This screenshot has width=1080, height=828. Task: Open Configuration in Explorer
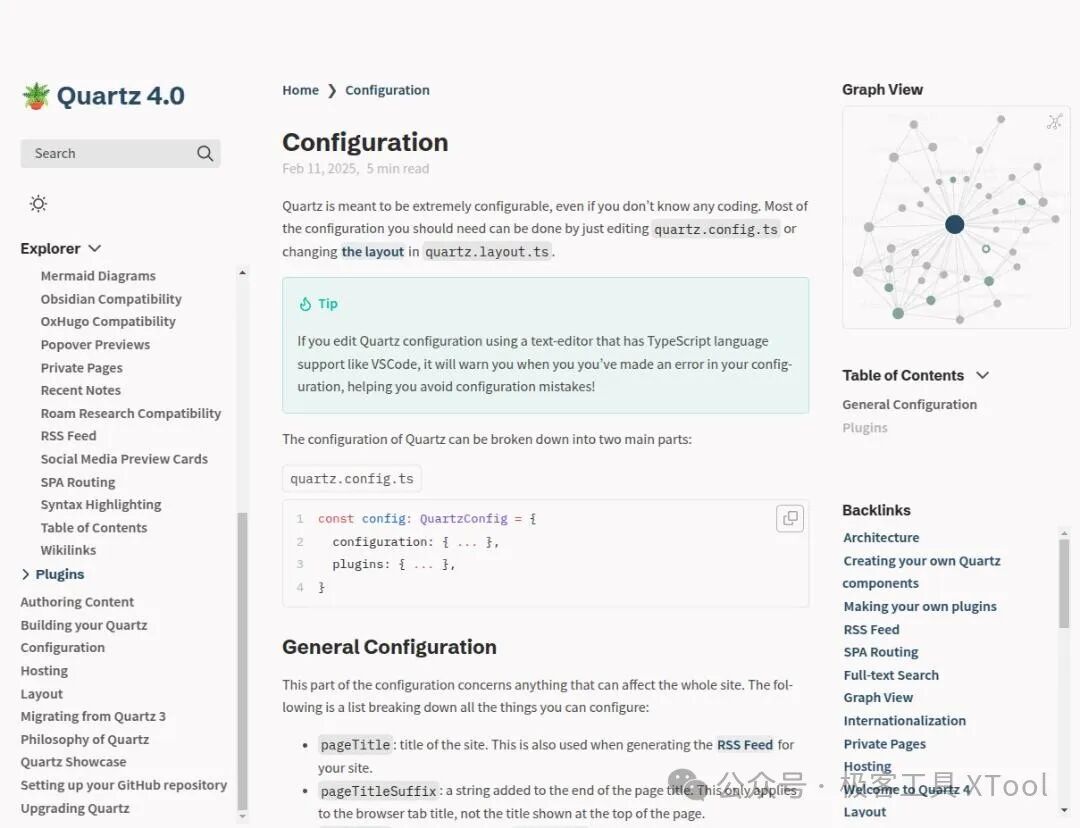pos(63,648)
